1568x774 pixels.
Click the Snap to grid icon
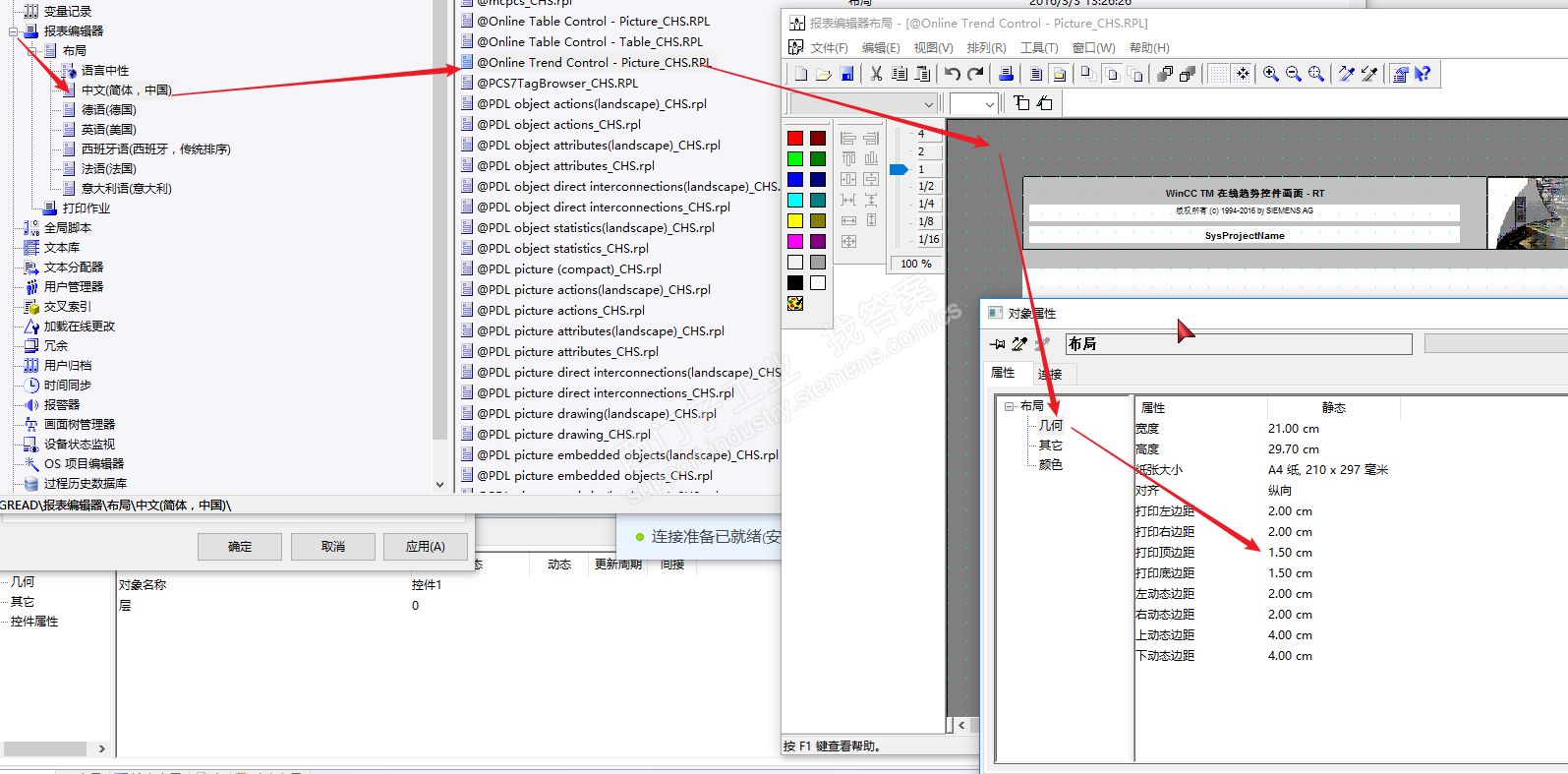[x=1243, y=74]
